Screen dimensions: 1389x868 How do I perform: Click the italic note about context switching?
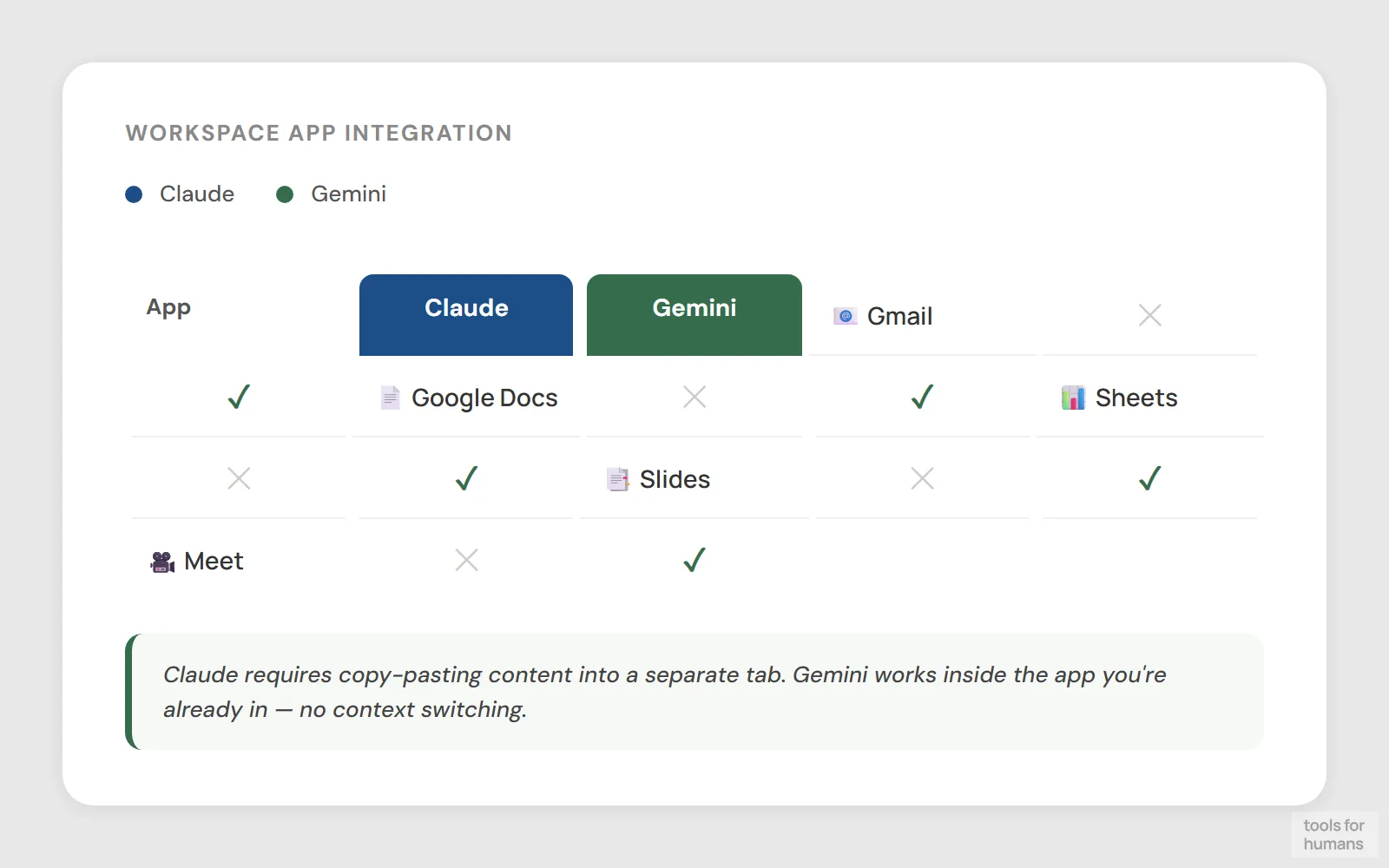click(664, 692)
